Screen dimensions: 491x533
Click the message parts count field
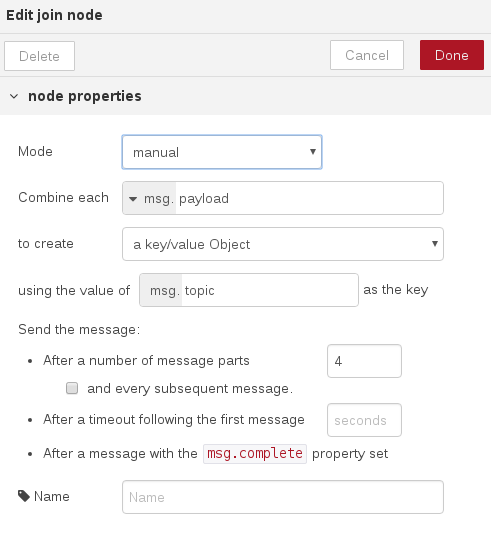coord(364,361)
